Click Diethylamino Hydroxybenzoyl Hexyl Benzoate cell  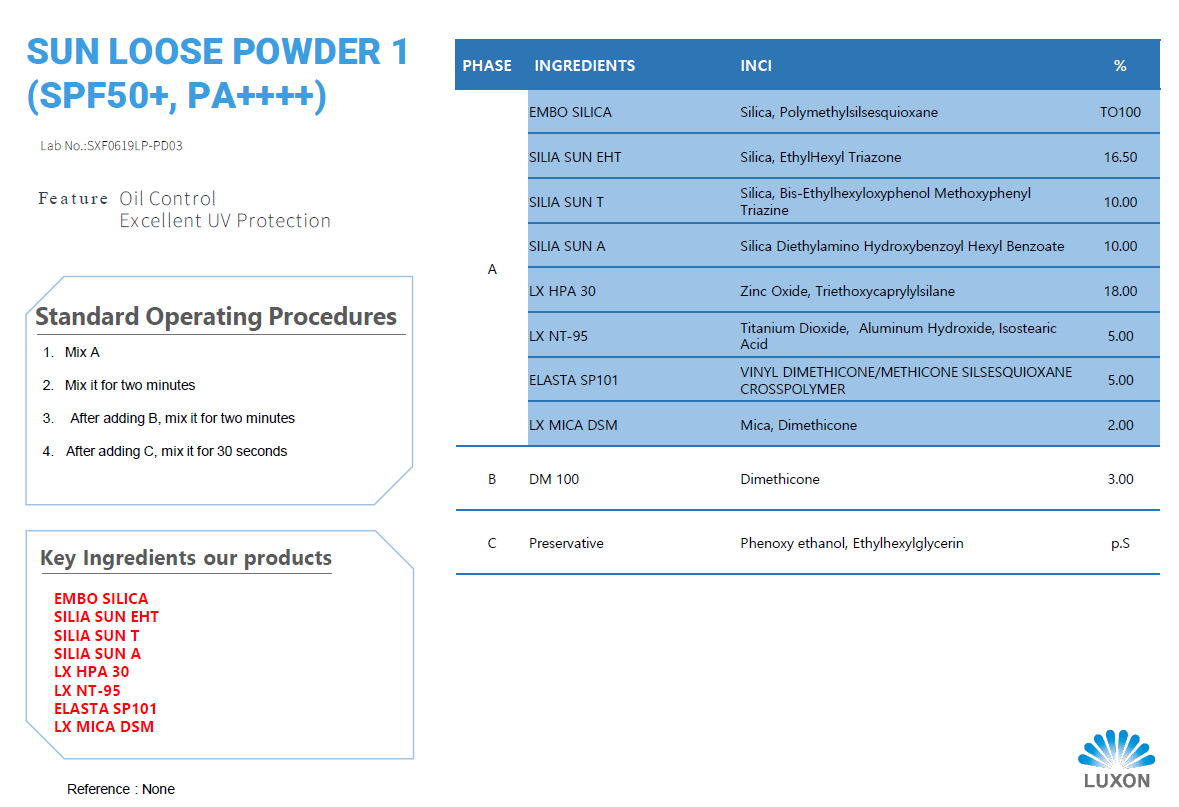902,246
